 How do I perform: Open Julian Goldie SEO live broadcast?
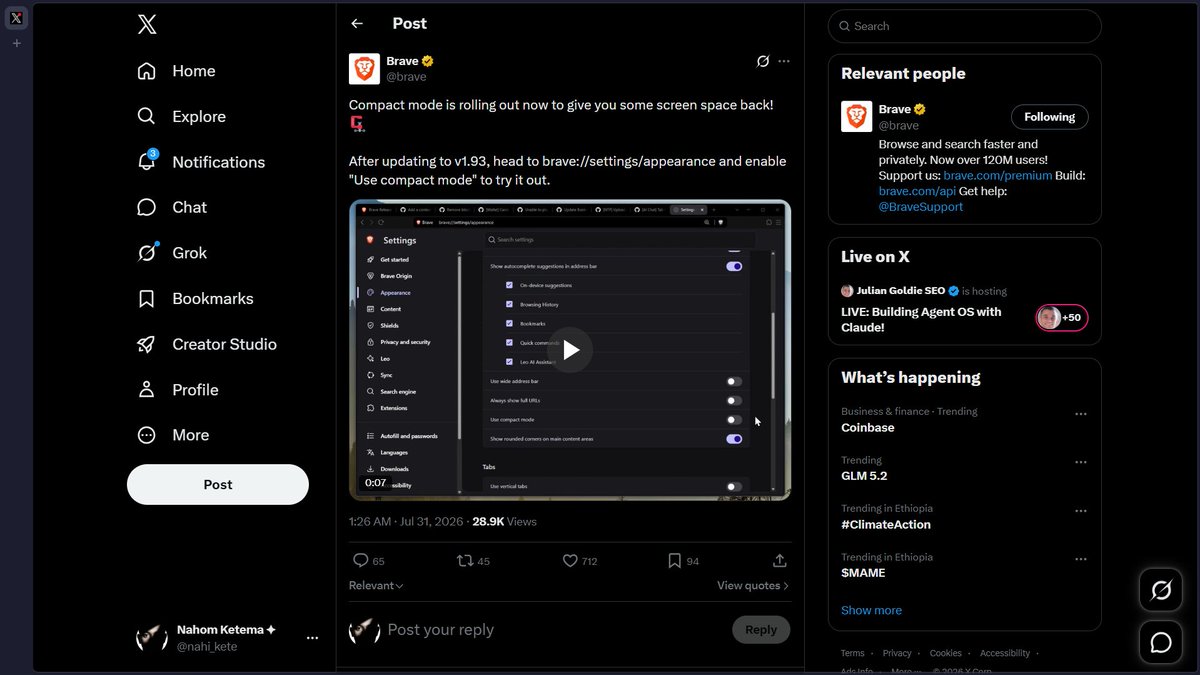pyautogui.click(x=921, y=319)
